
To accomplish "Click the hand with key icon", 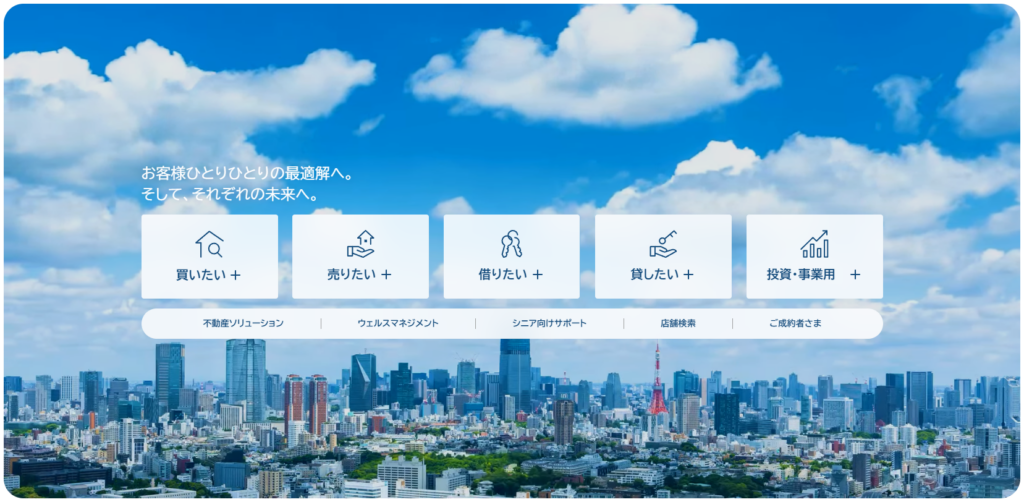I will (x=662, y=244).
